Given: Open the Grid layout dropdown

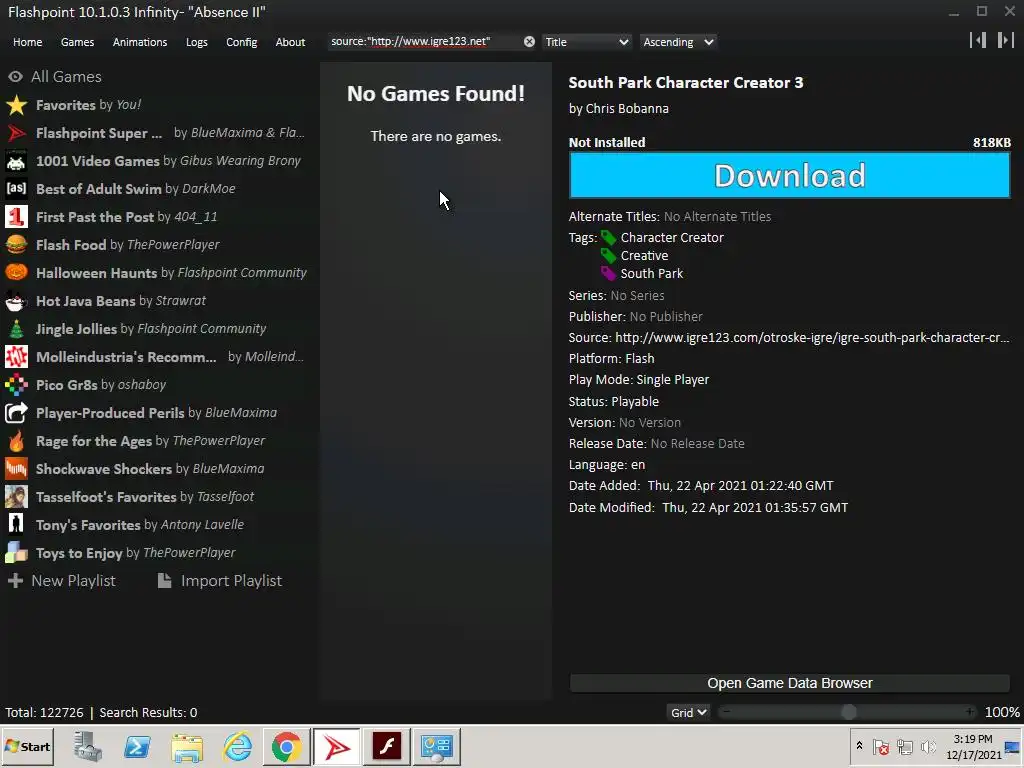Looking at the screenshot, I should pyautogui.click(x=688, y=712).
